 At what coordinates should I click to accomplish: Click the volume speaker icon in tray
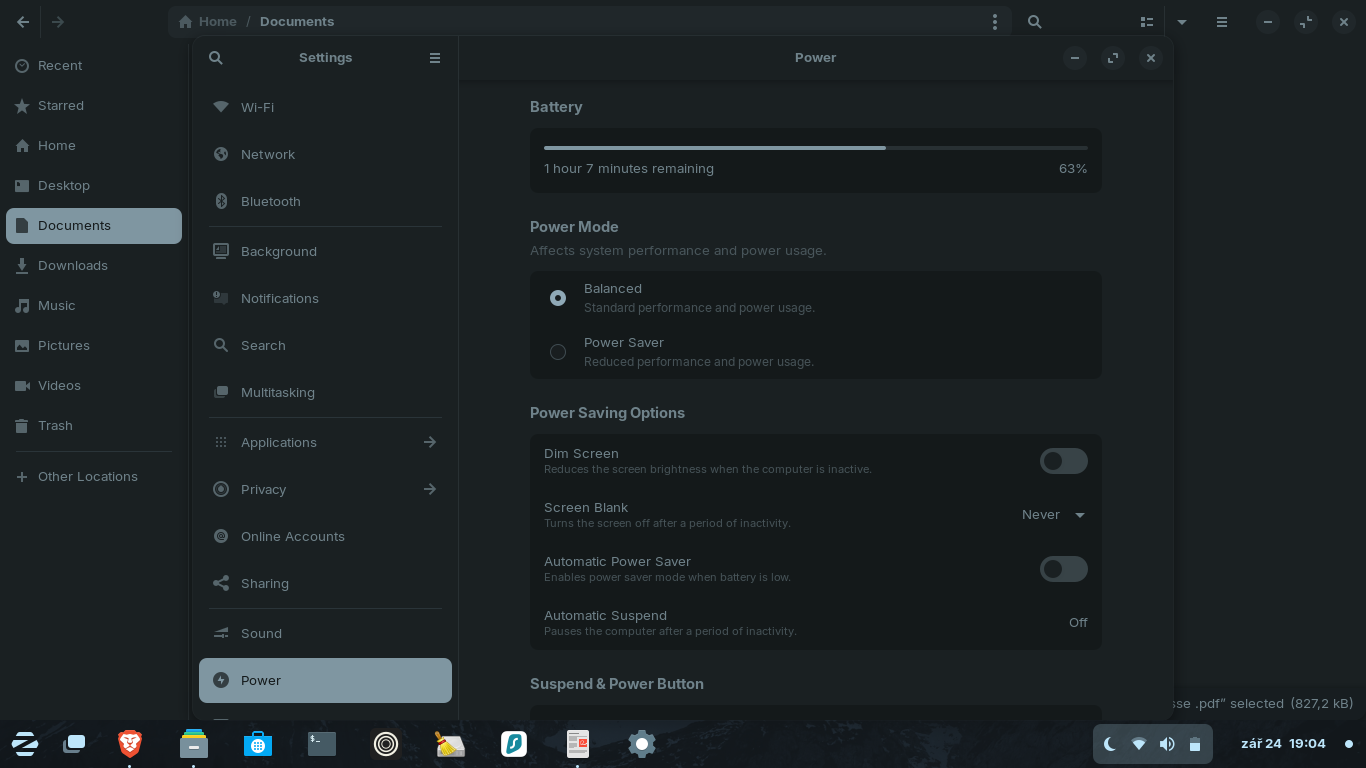(x=1167, y=744)
